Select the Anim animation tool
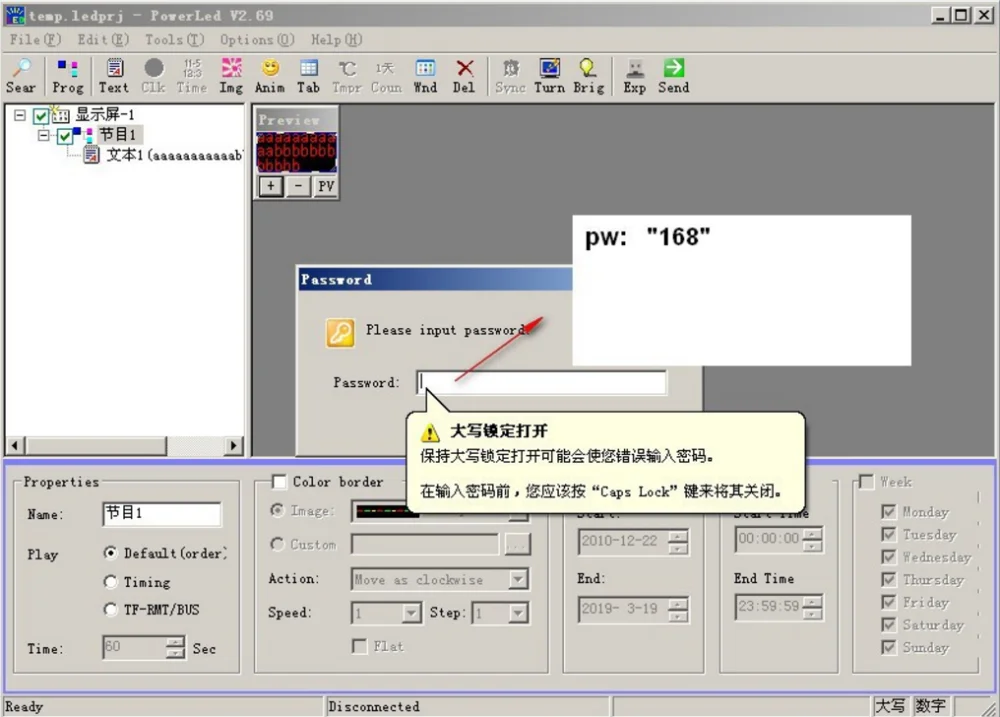1000x717 pixels. [269, 75]
